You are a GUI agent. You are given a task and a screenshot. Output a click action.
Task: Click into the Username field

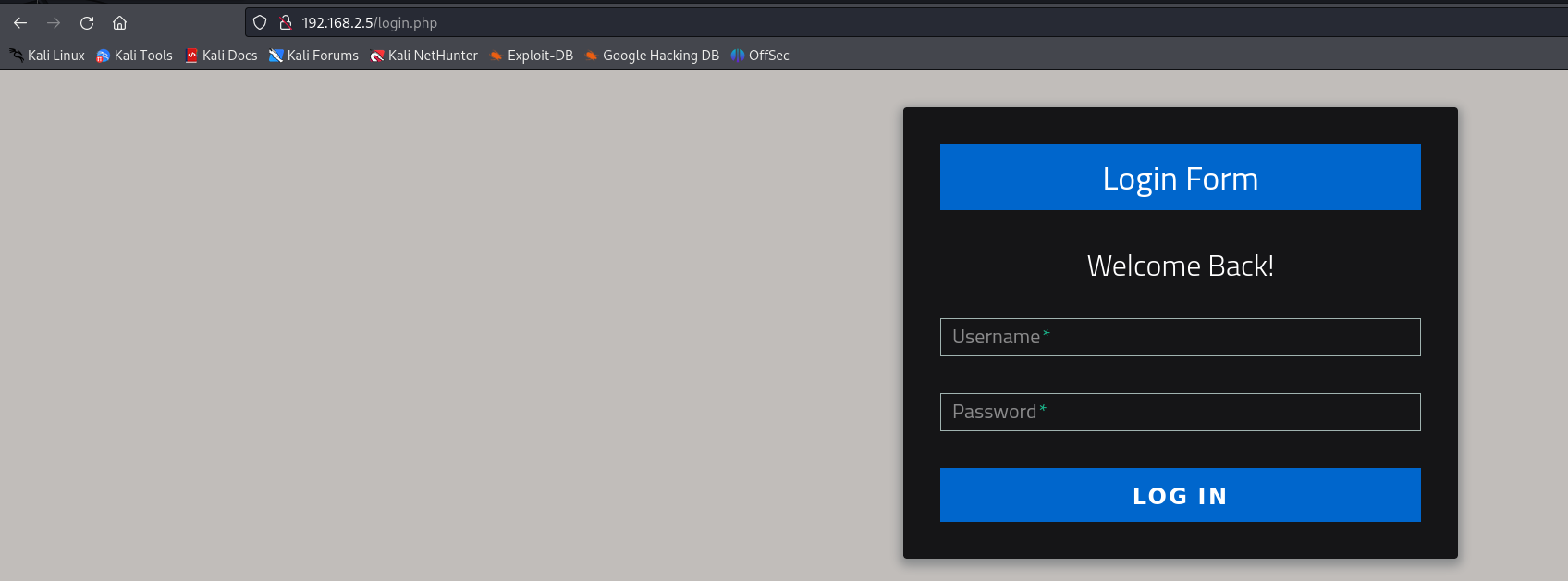point(1180,338)
